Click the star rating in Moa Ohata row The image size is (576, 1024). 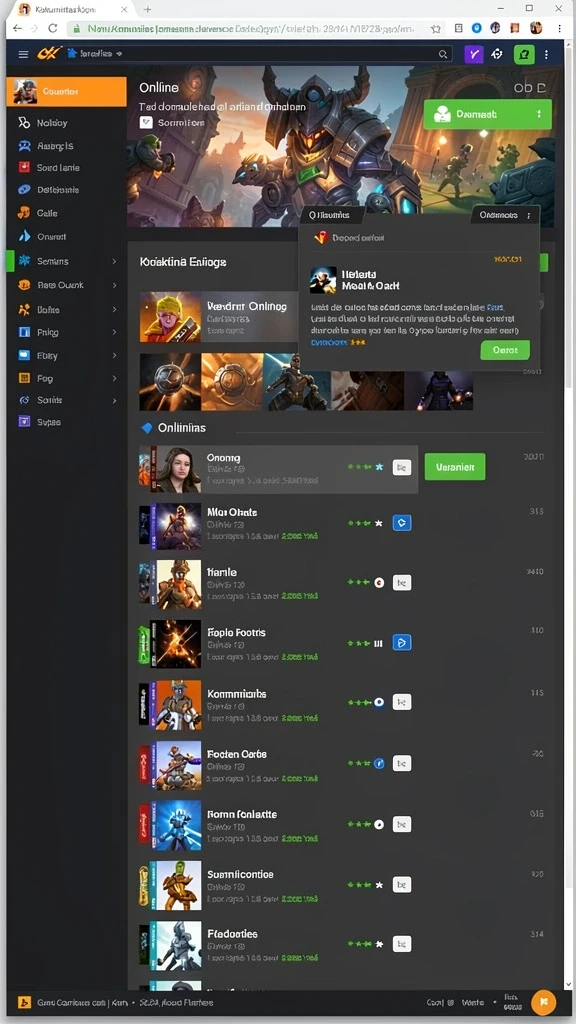click(365, 523)
